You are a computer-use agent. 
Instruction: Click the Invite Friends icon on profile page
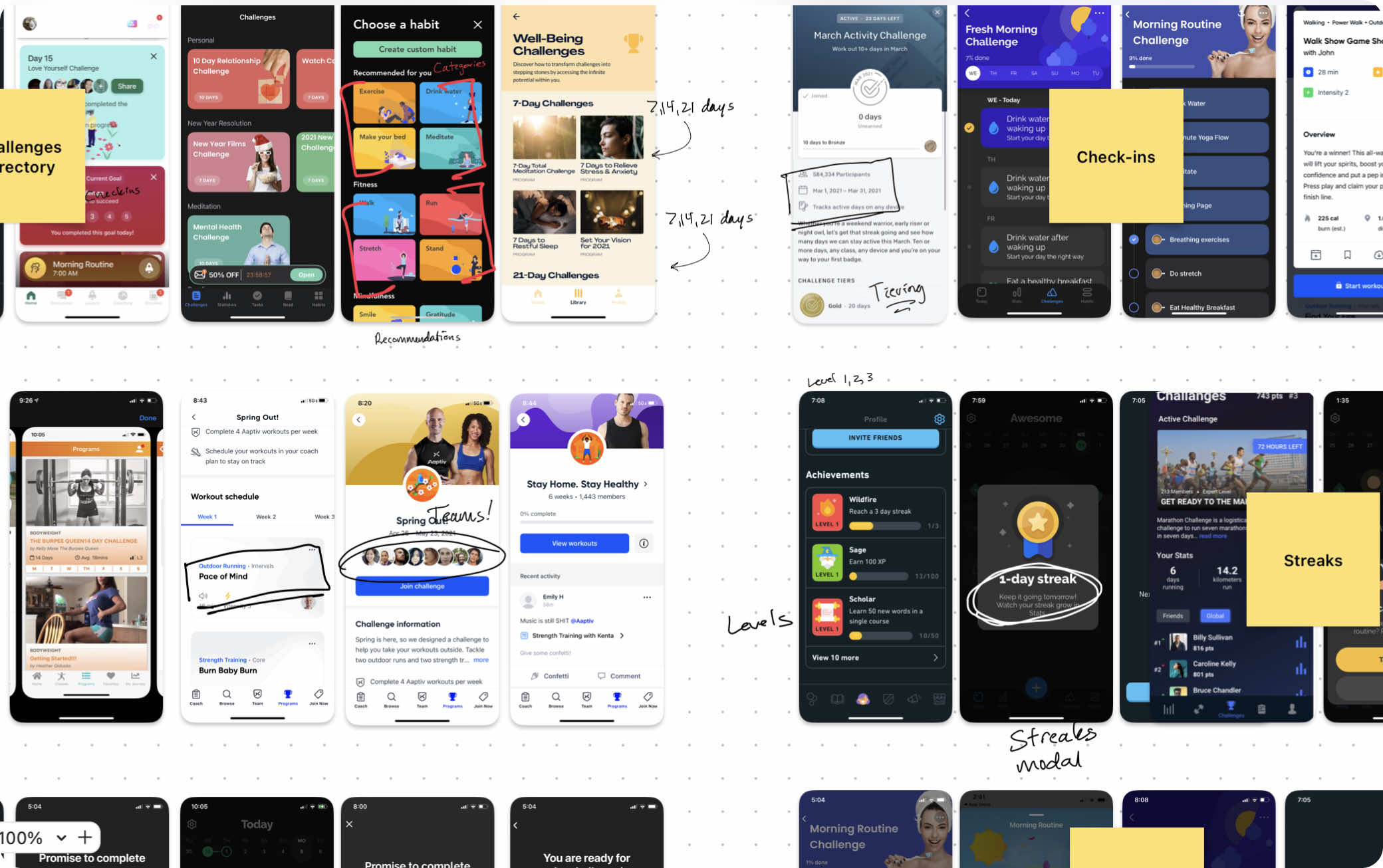pos(874,437)
